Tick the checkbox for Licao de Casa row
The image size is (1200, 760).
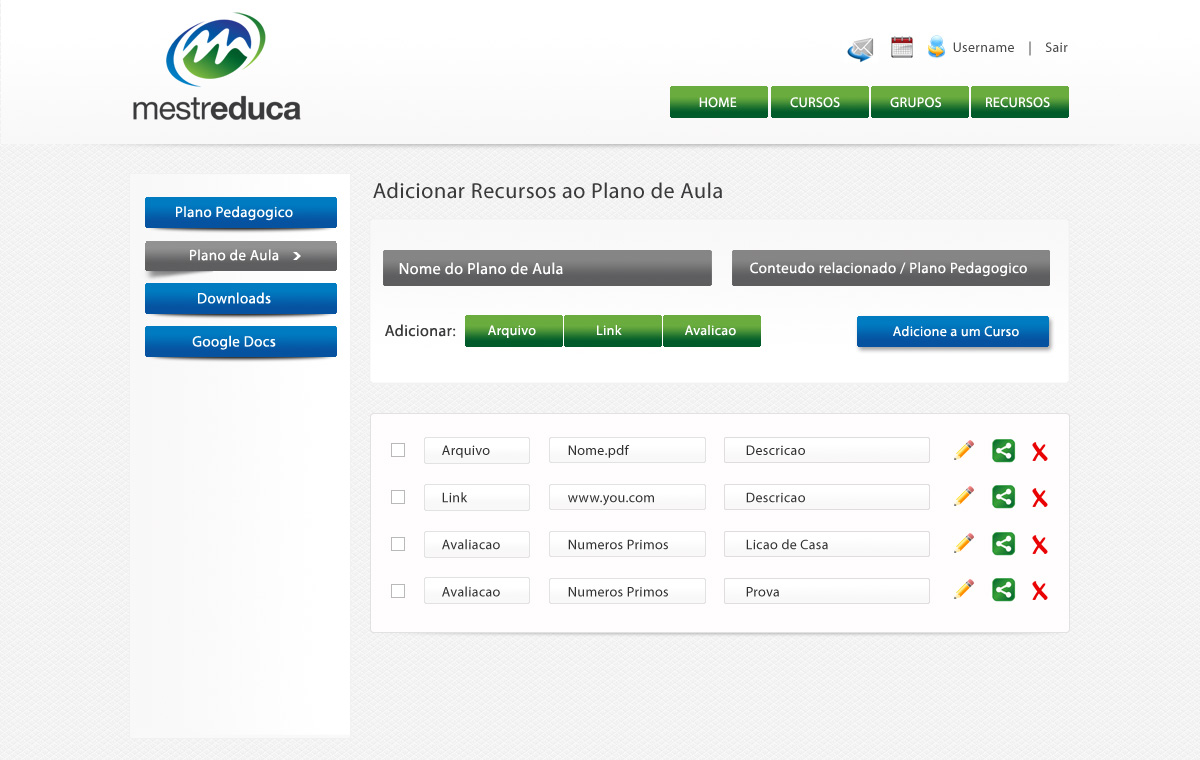[x=398, y=544]
